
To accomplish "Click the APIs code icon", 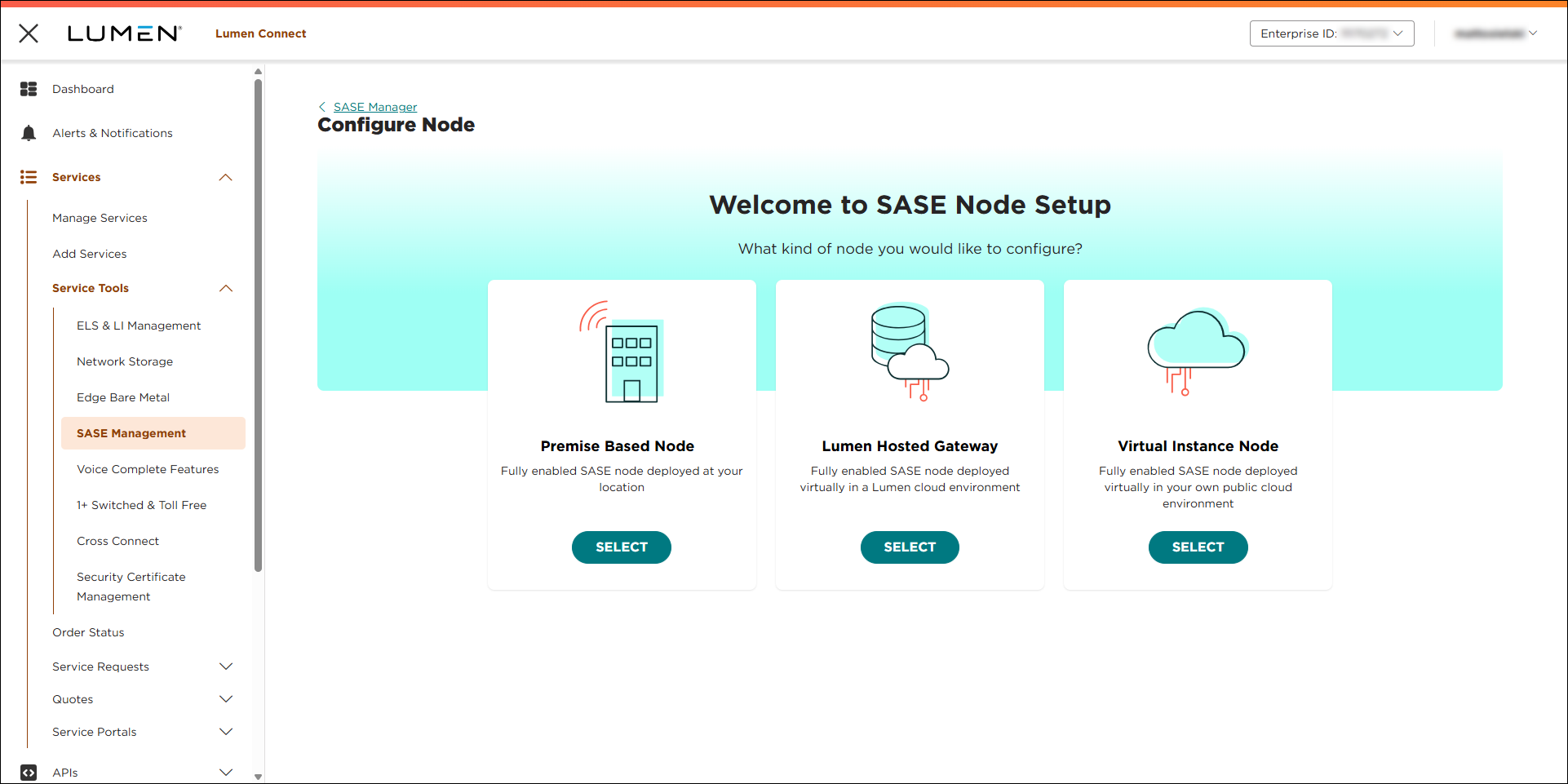I will [x=29, y=773].
